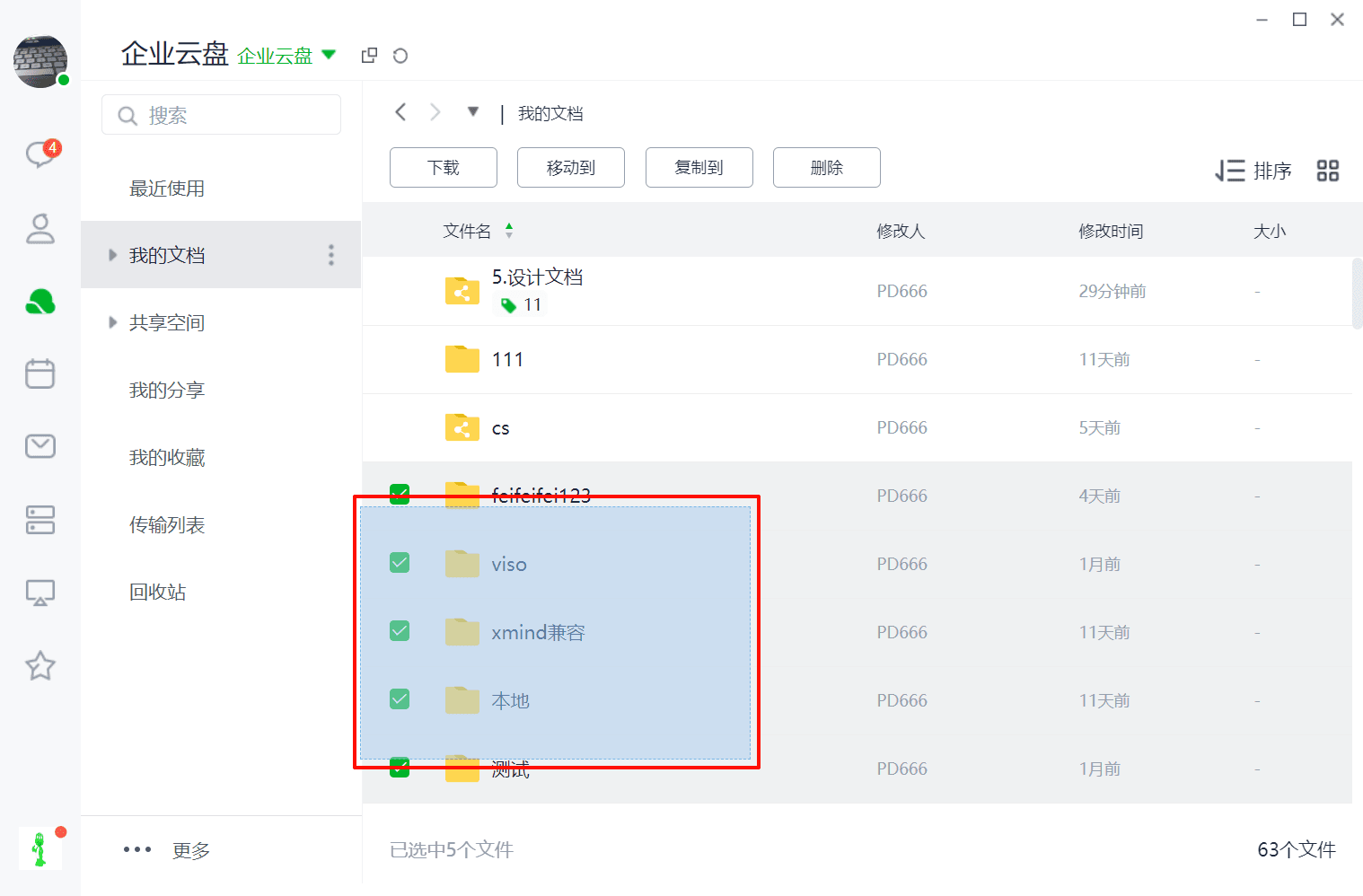Click the three dots 更多 icon
This screenshot has height=896, width=1363.
pyautogui.click(x=137, y=849)
